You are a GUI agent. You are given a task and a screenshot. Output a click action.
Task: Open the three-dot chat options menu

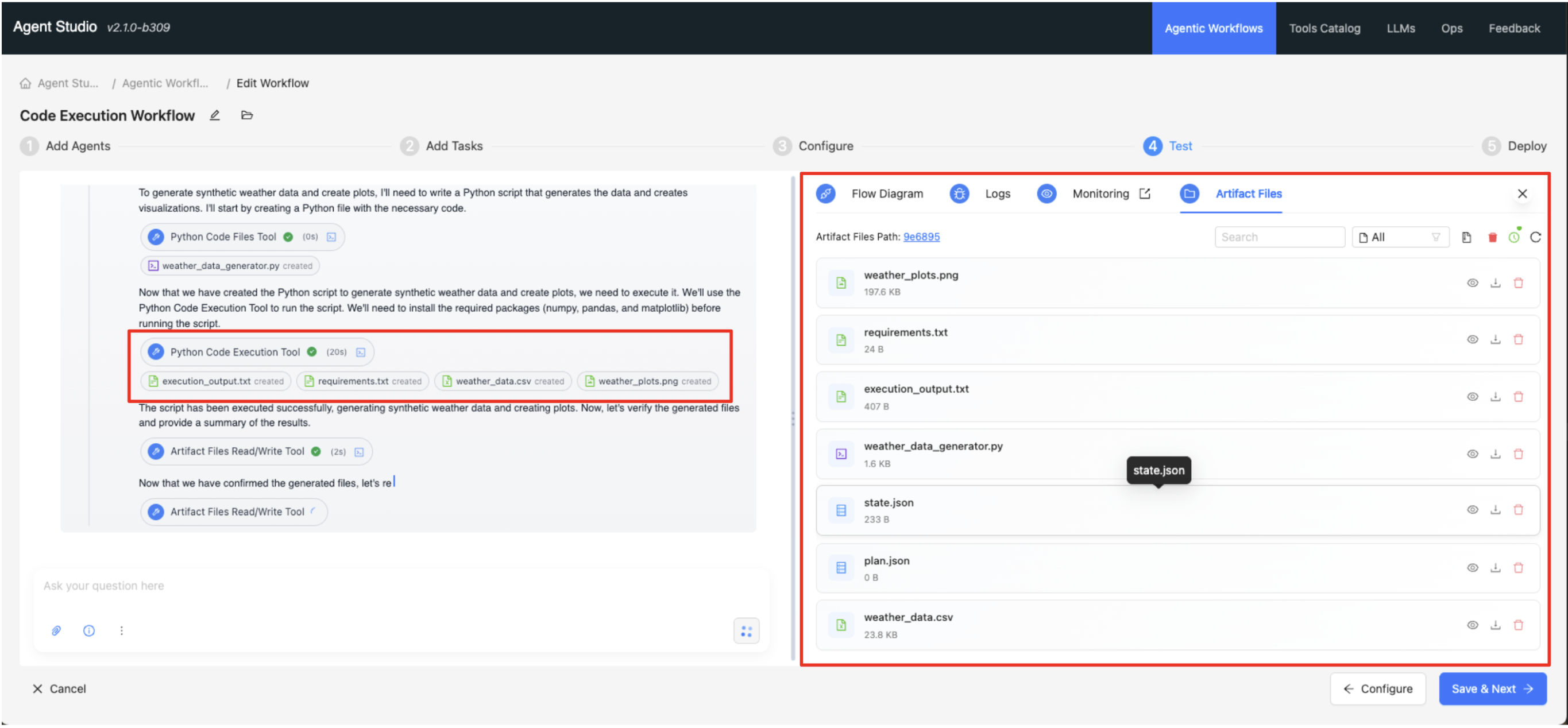(x=122, y=631)
